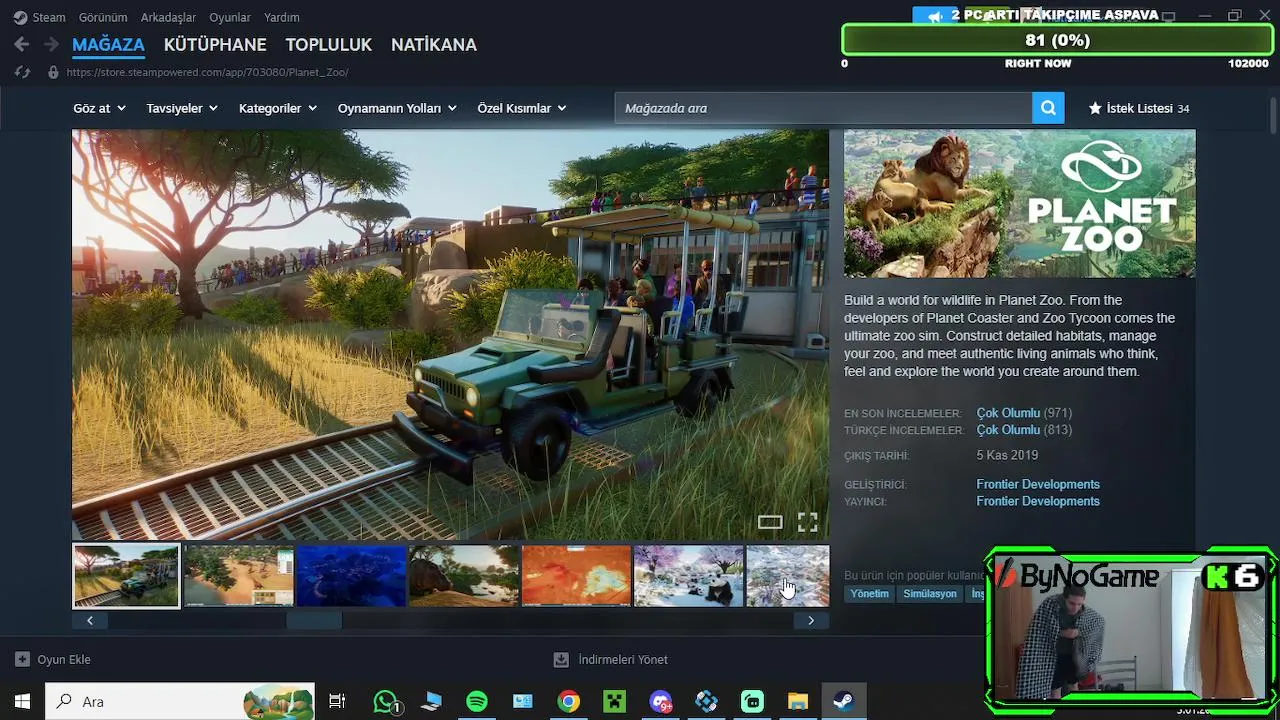Click the Yönetim tag
1280x720 pixels.
pyautogui.click(x=869, y=594)
